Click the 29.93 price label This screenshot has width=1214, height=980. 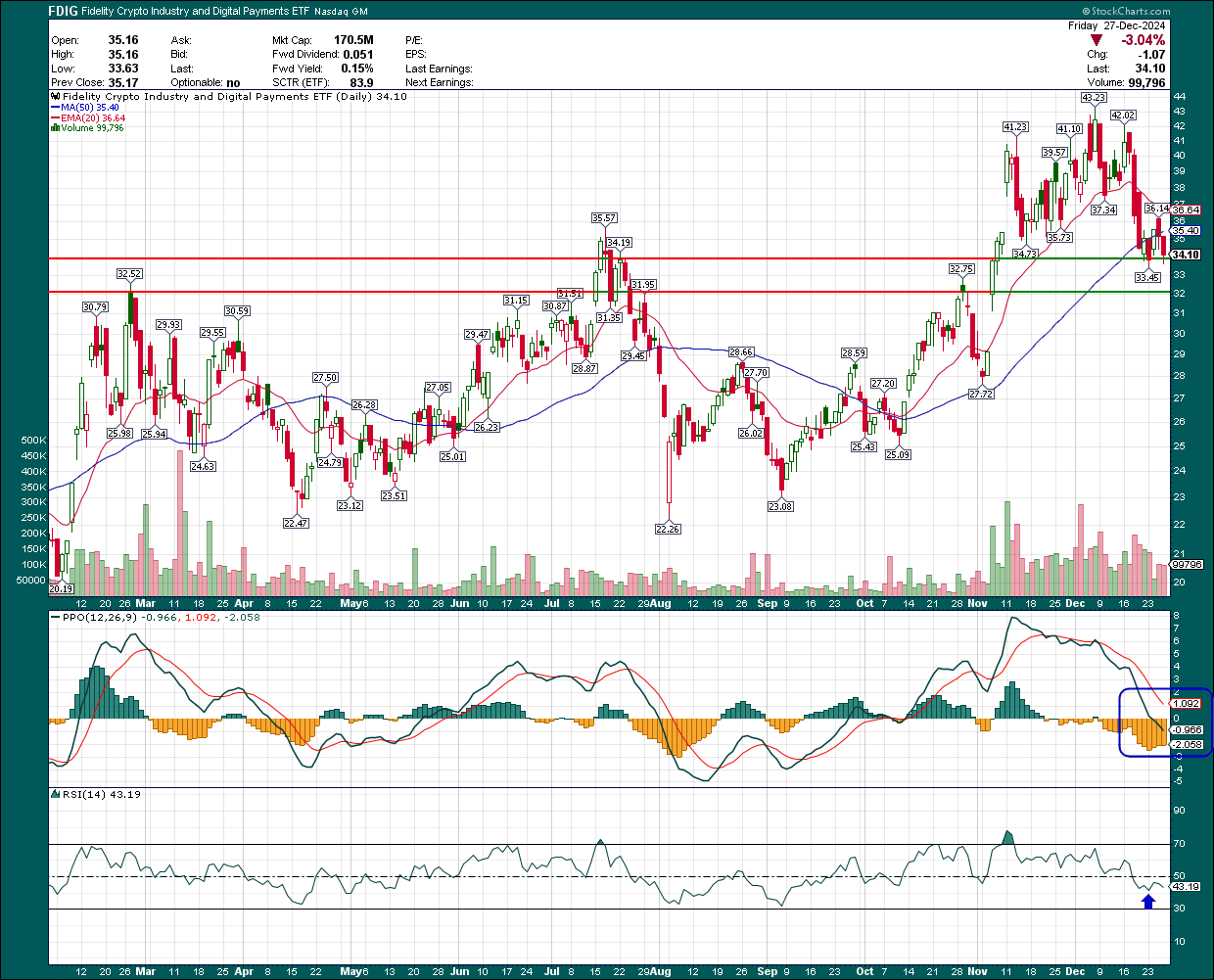click(168, 325)
